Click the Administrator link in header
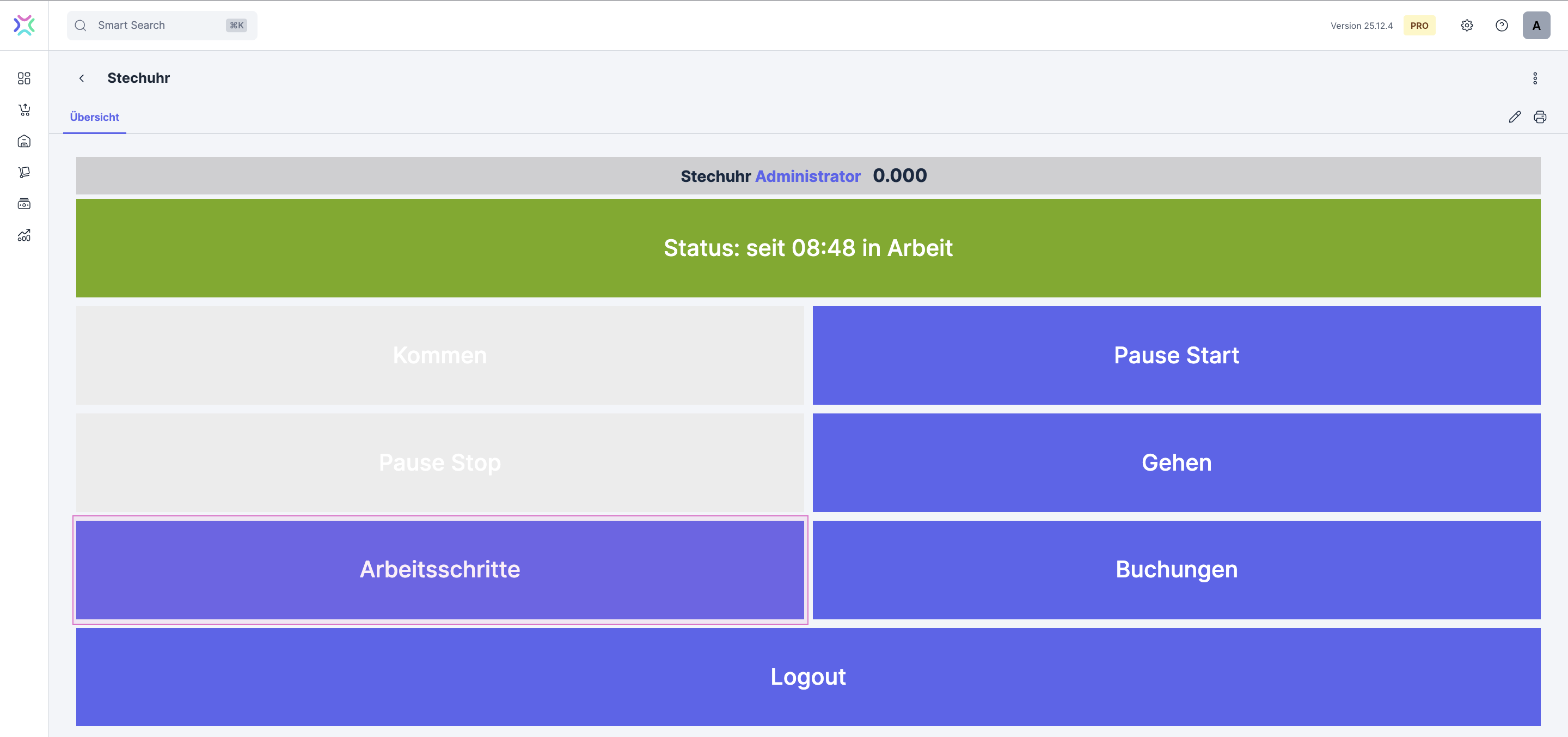This screenshot has width=1568, height=737. click(807, 176)
